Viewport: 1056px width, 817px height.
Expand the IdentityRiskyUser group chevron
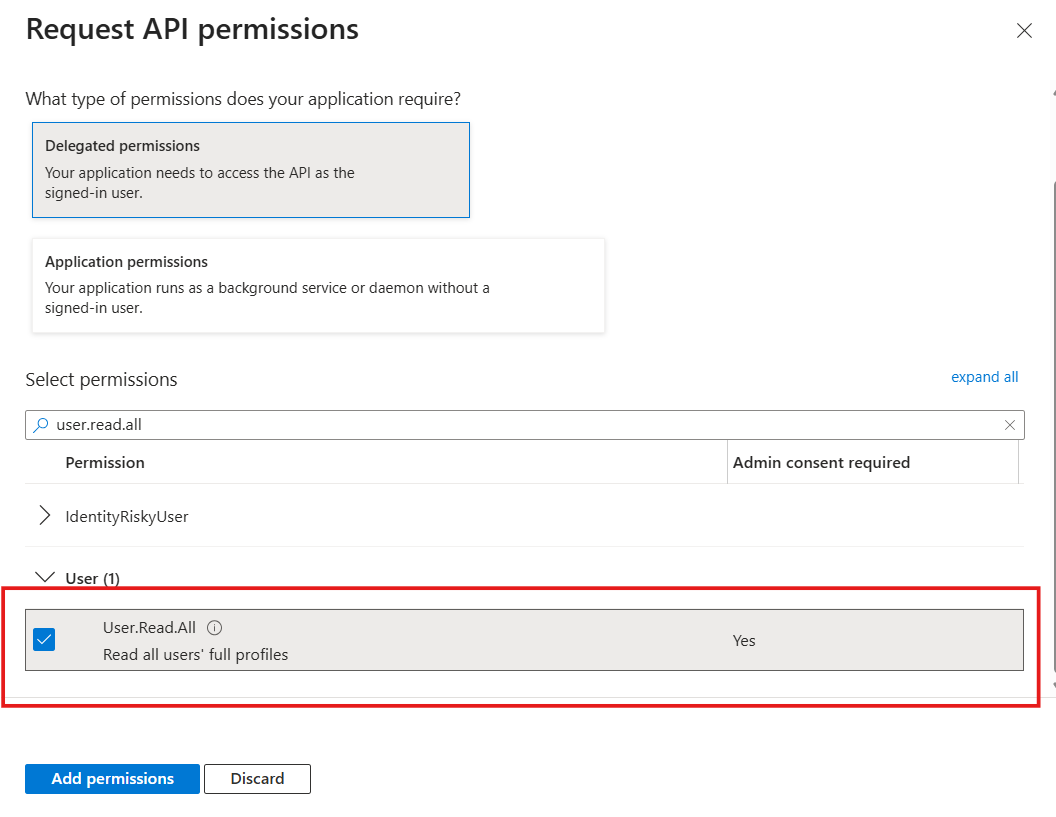coord(44,516)
